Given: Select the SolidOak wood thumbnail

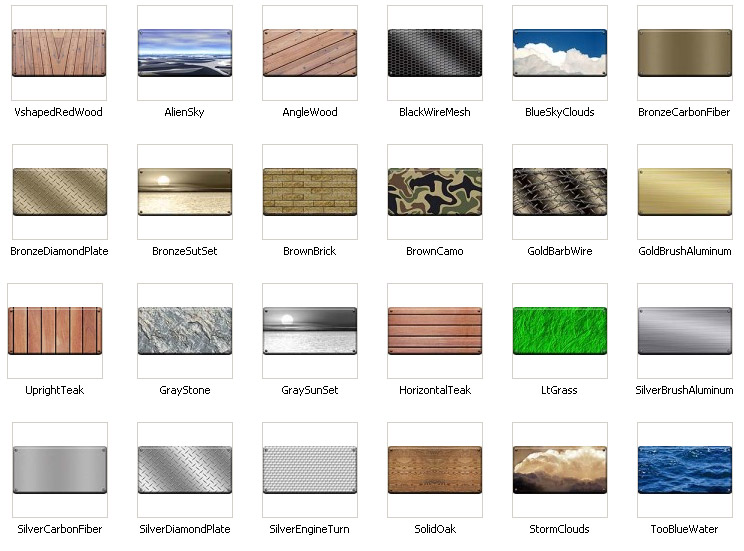Looking at the screenshot, I should (x=435, y=470).
